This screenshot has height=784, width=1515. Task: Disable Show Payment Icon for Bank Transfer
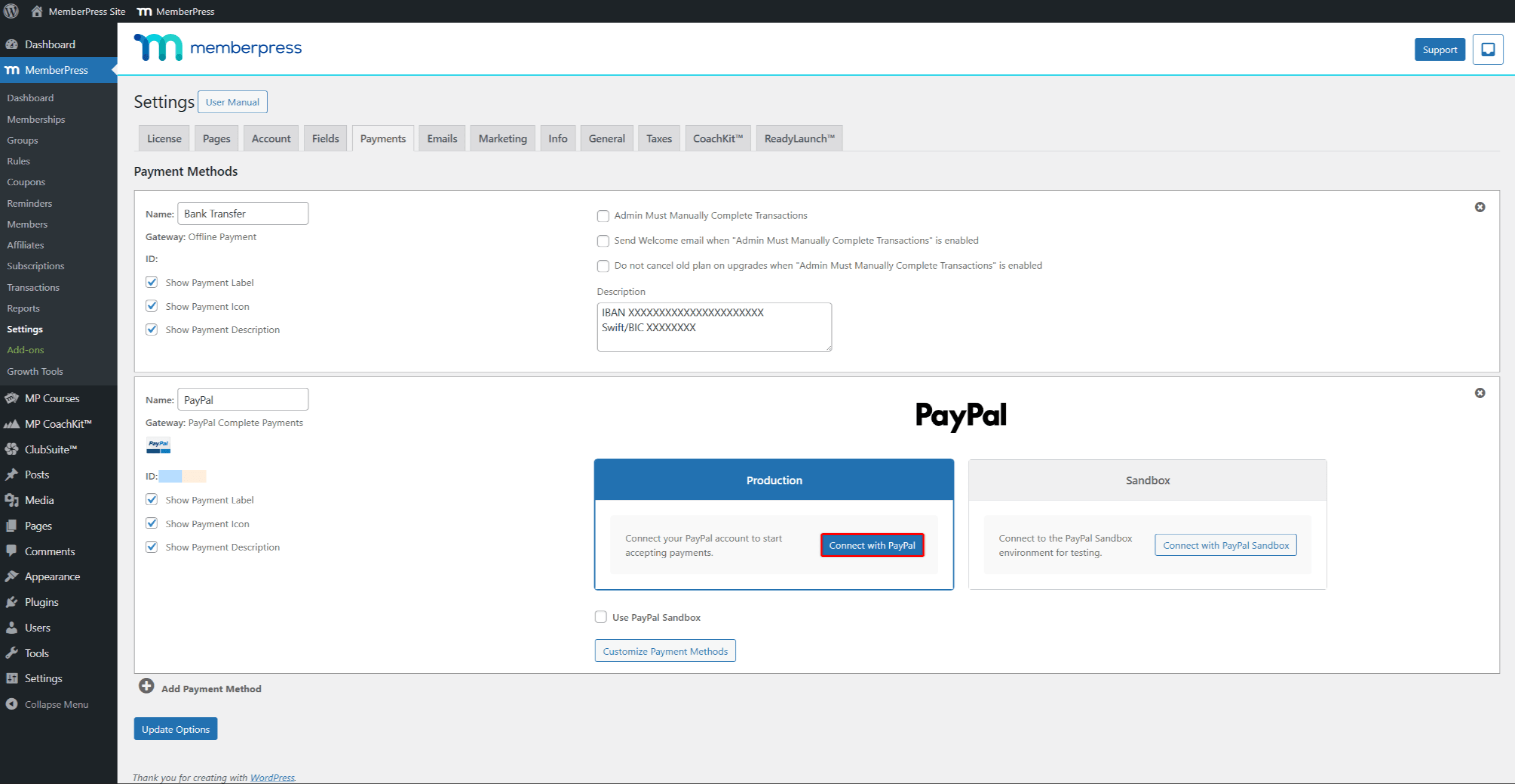point(151,306)
